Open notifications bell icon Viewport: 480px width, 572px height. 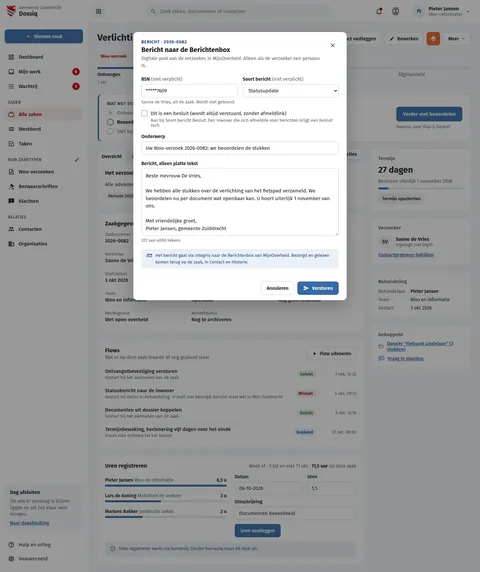(x=379, y=11)
